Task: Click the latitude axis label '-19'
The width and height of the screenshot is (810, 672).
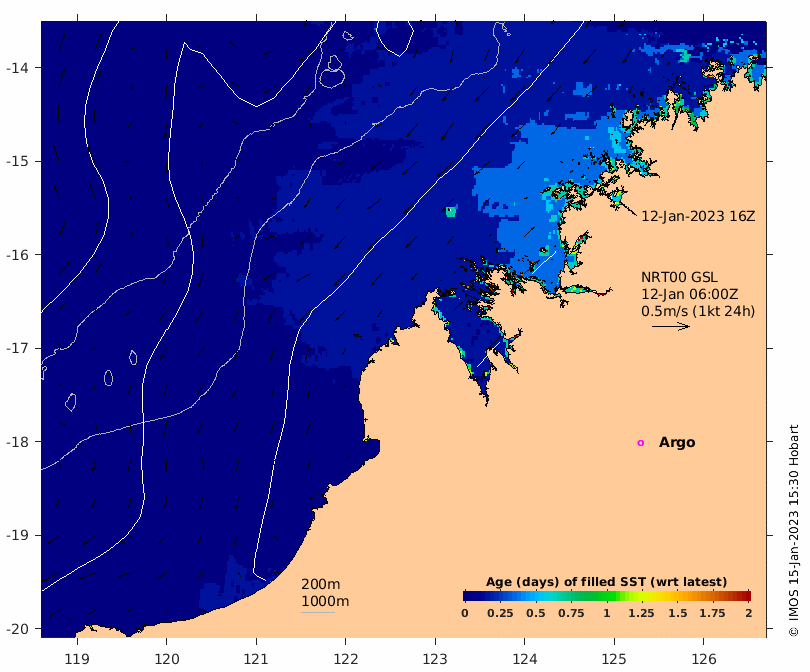Action: point(17,535)
